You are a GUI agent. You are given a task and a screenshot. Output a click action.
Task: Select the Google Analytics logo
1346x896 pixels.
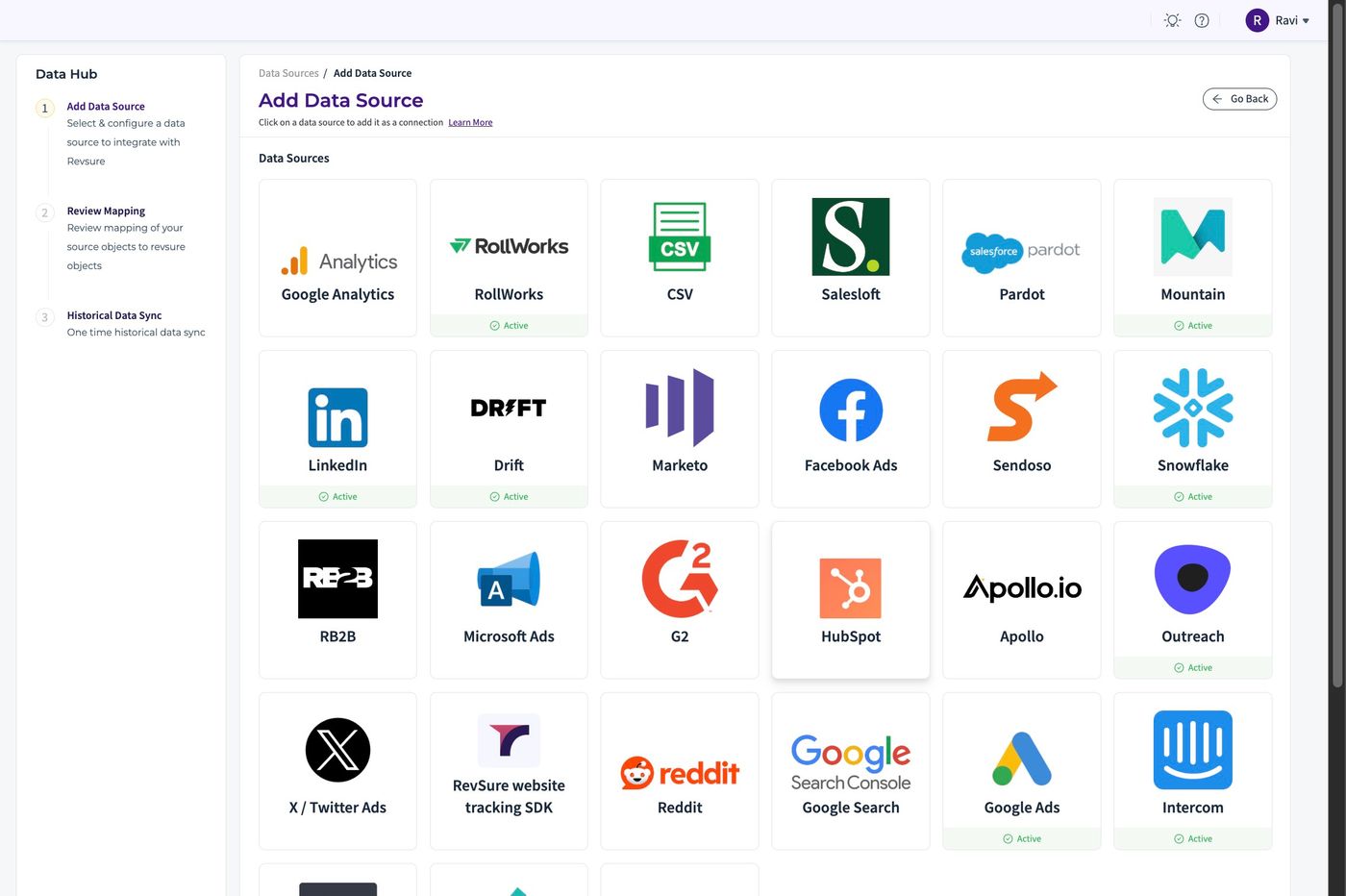click(x=338, y=261)
